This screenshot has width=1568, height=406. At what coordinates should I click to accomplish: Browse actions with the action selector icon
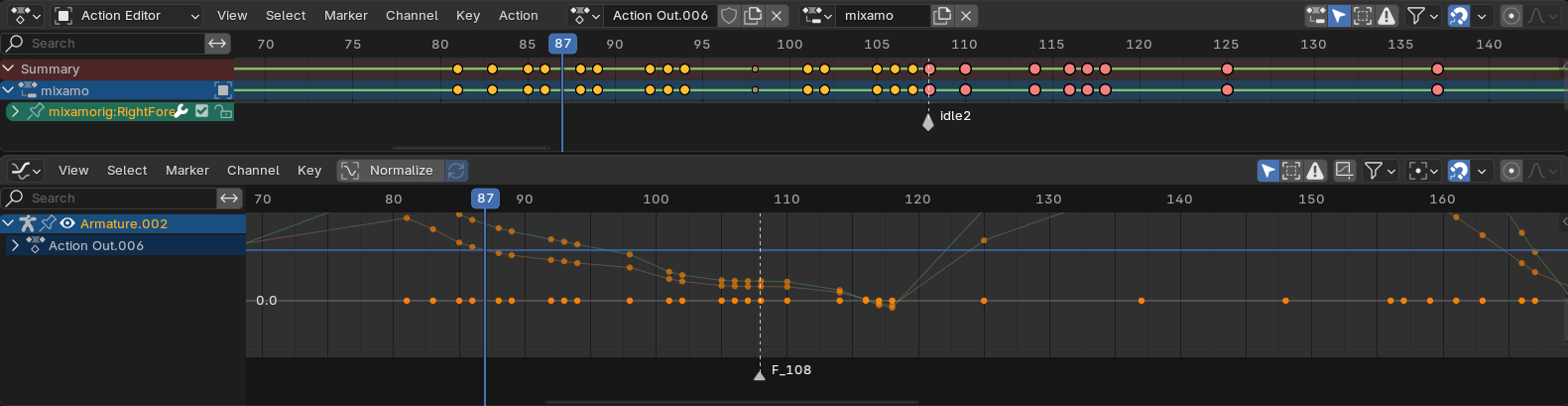585,15
